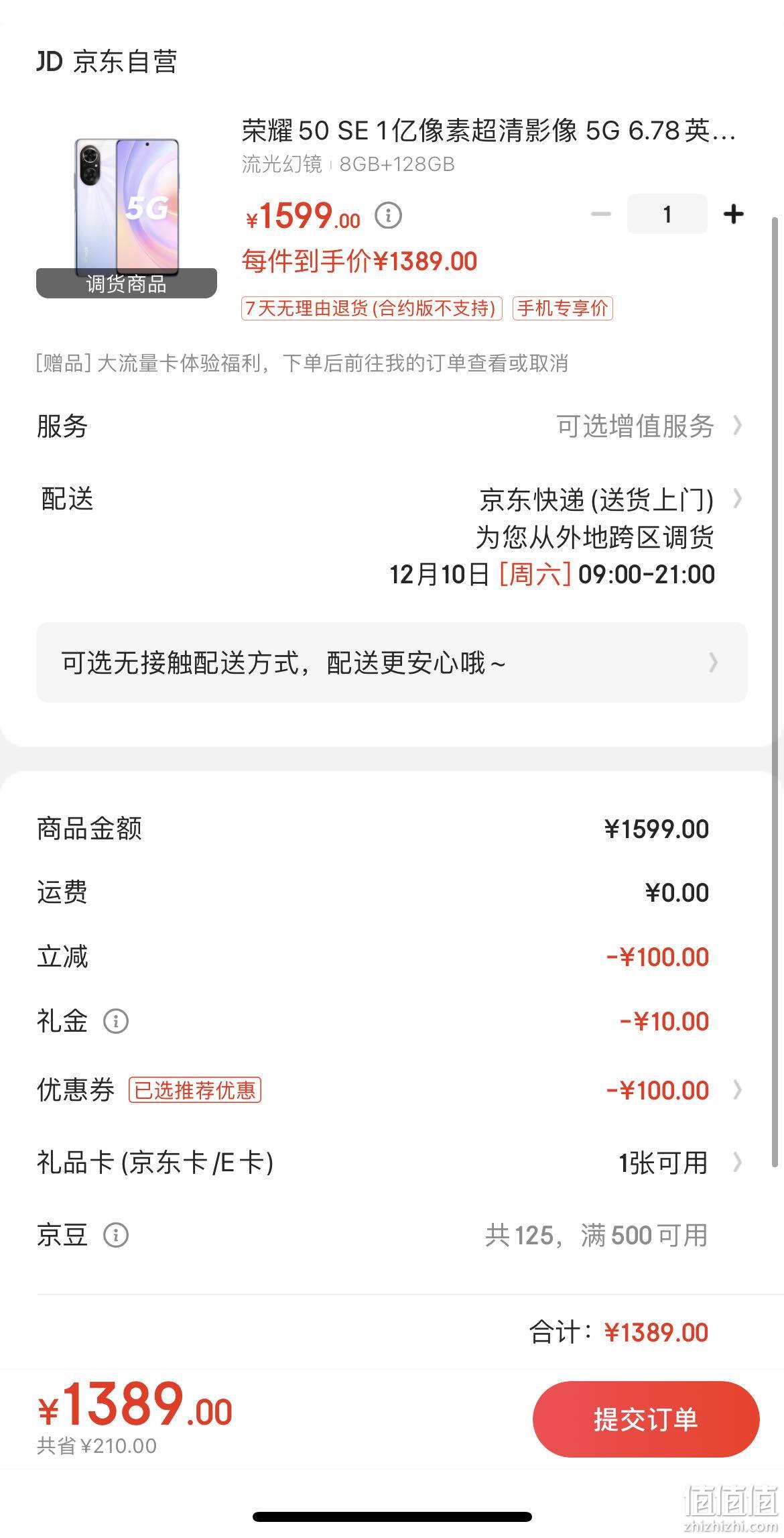The image size is (784, 1538).
Task: Expand 京东快递 delivery options chevron
Action: tap(737, 499)
